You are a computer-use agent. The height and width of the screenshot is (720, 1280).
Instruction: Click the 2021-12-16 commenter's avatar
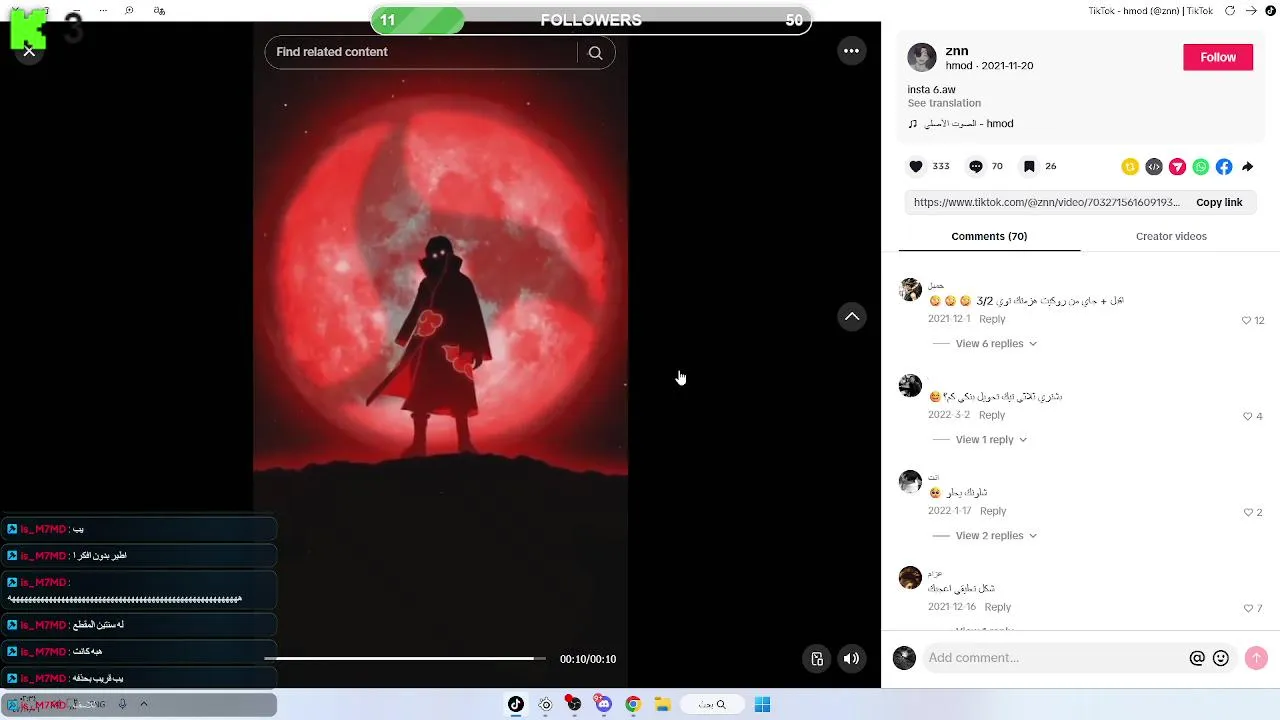click(910, 578)
